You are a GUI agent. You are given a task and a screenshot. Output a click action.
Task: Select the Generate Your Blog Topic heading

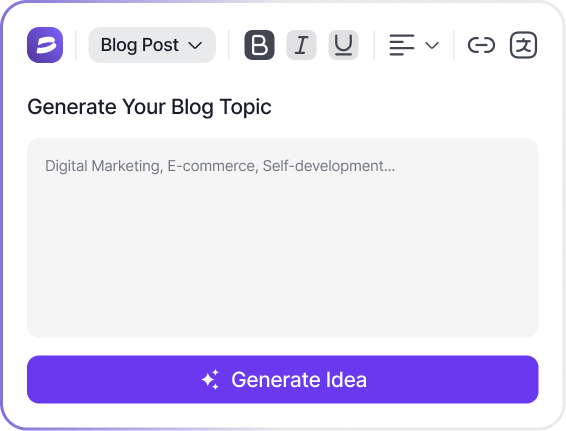pyautogui.click(x=149, y=107)
